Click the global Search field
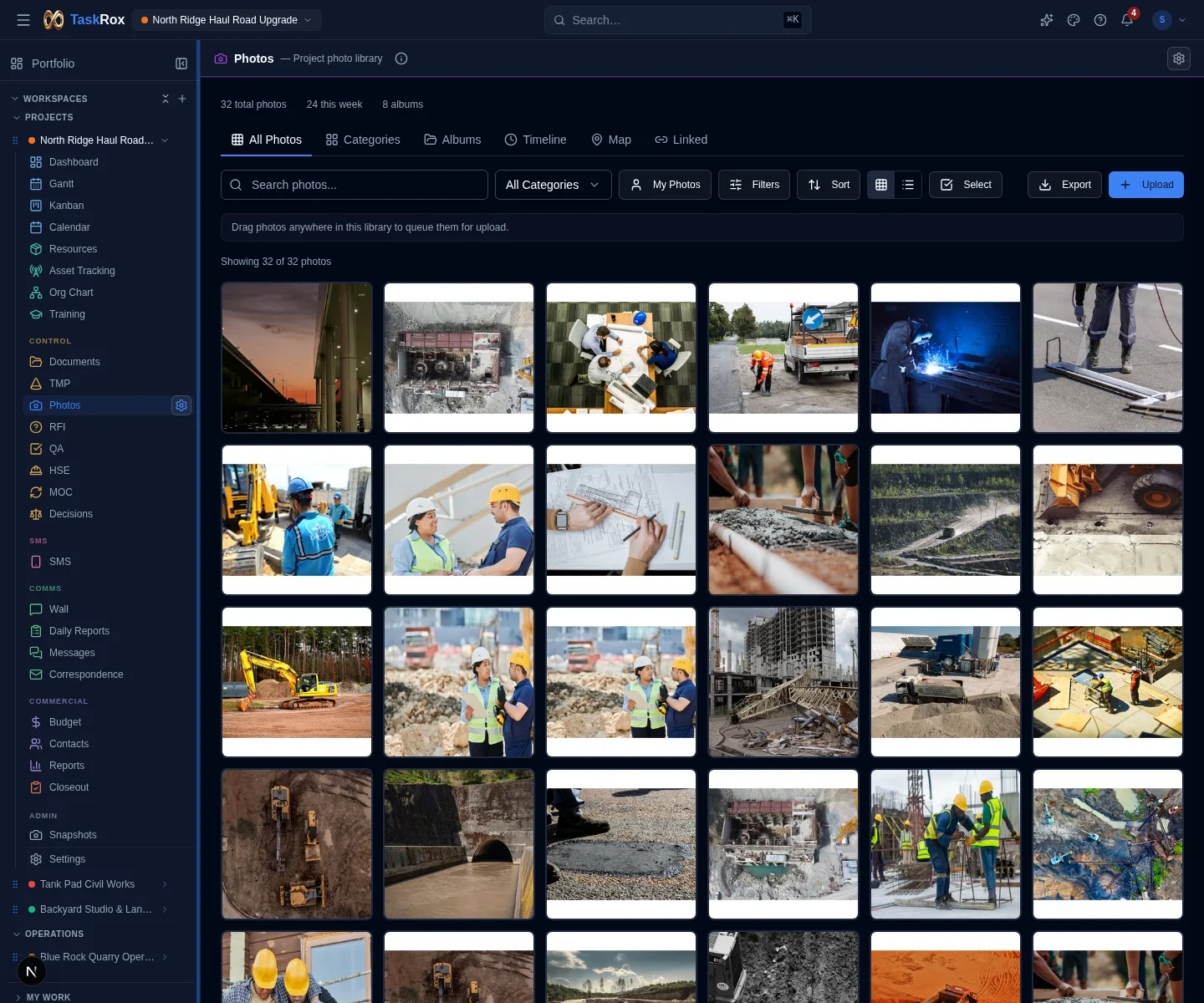The width and height of the screenshot is (1204, 1003). coord(678,20)
